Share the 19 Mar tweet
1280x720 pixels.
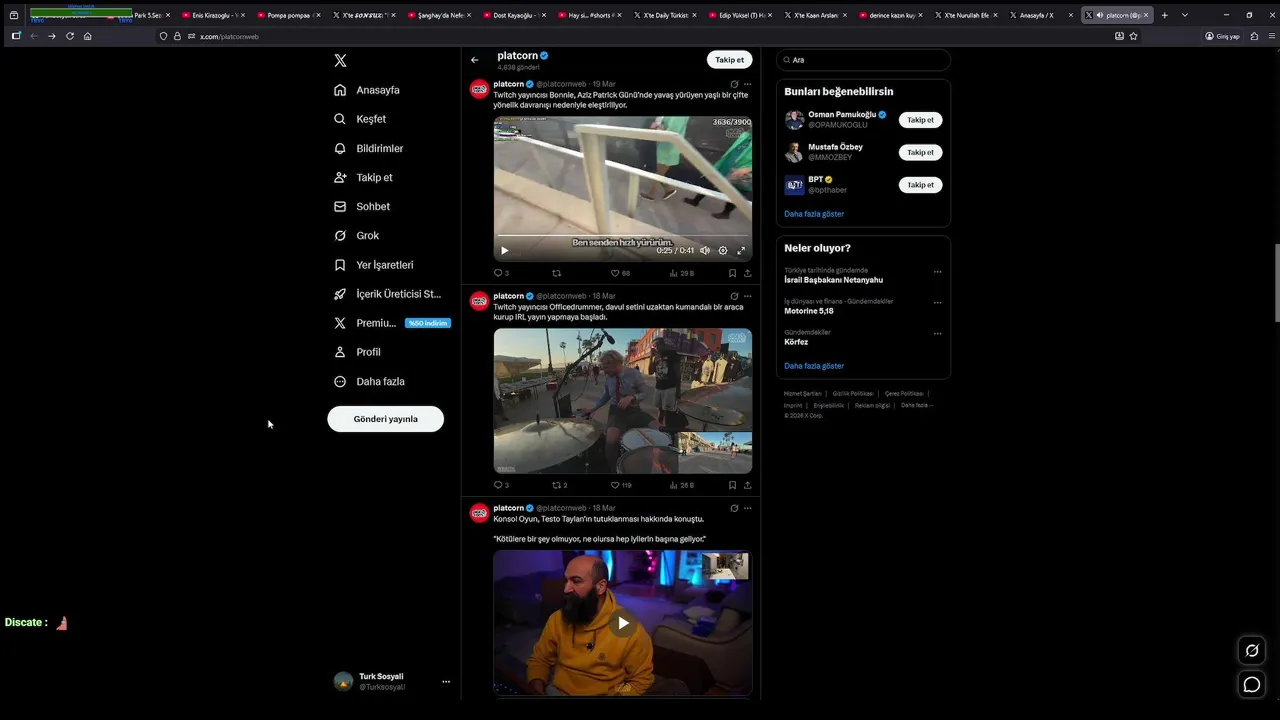click(747, 273)
